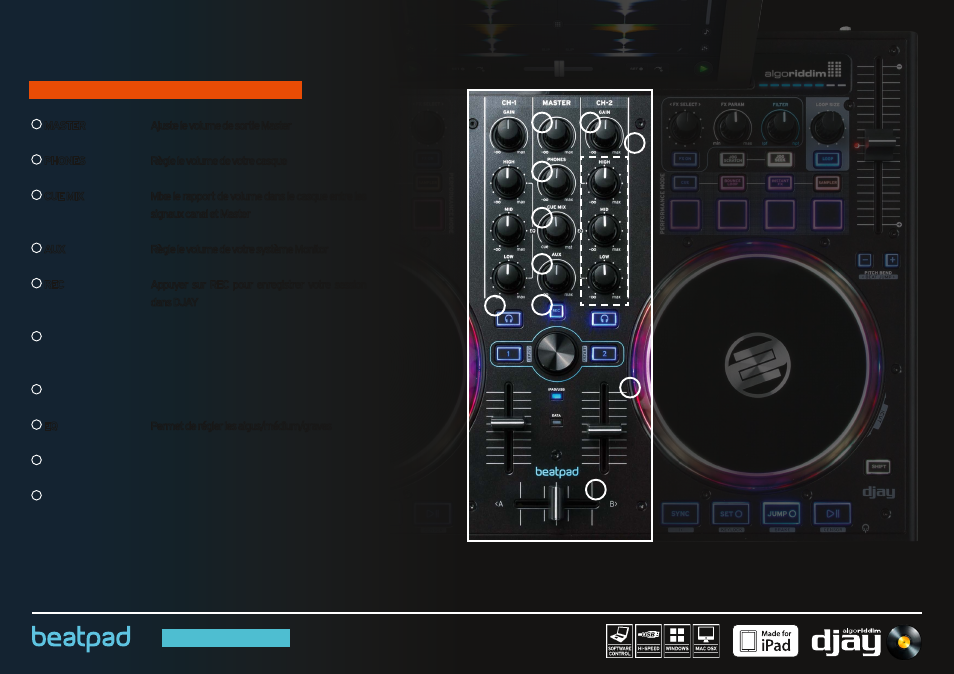
Task: Toggle the FX ON button
Action: 685,159
